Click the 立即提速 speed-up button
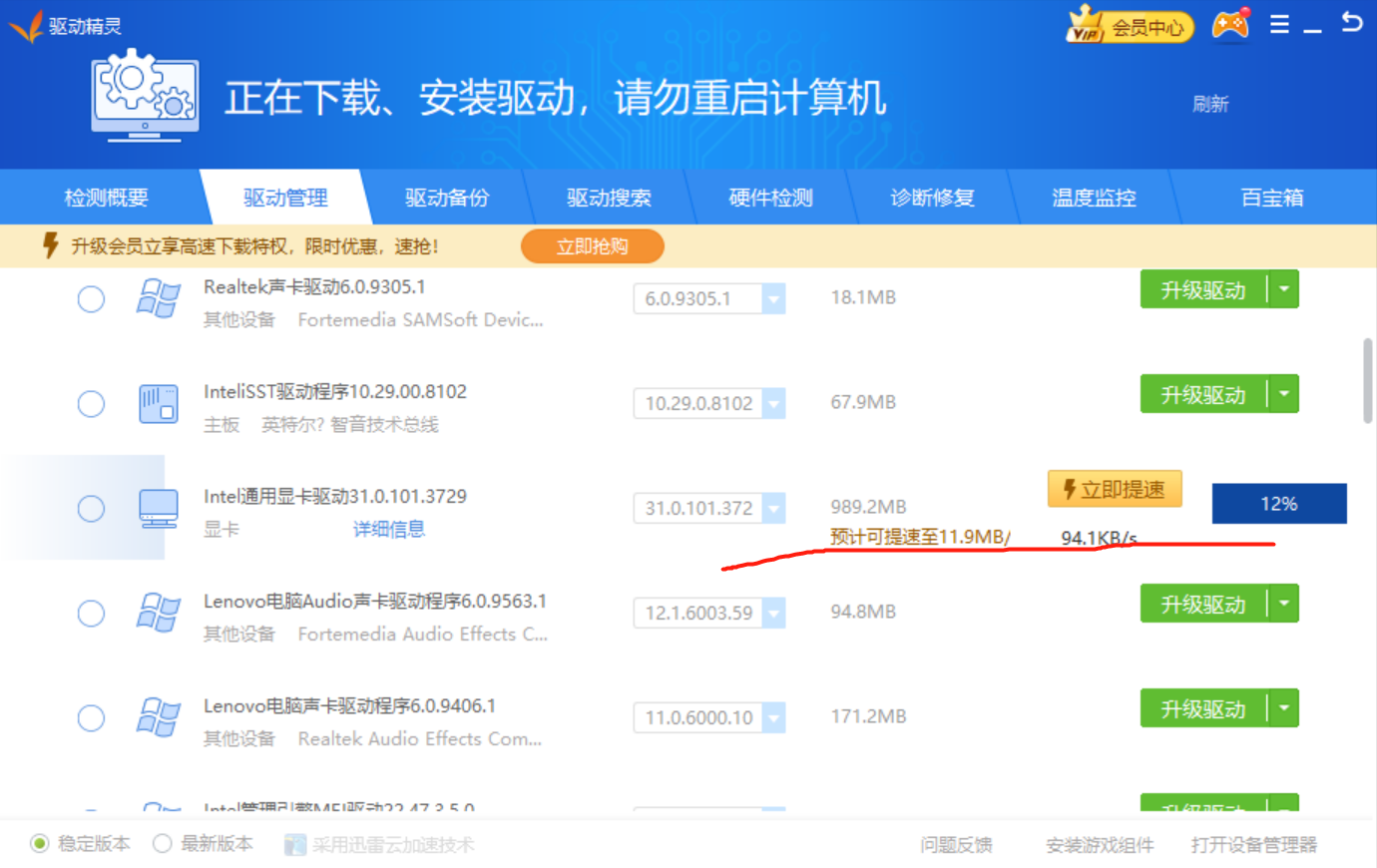 point(1115,489)
